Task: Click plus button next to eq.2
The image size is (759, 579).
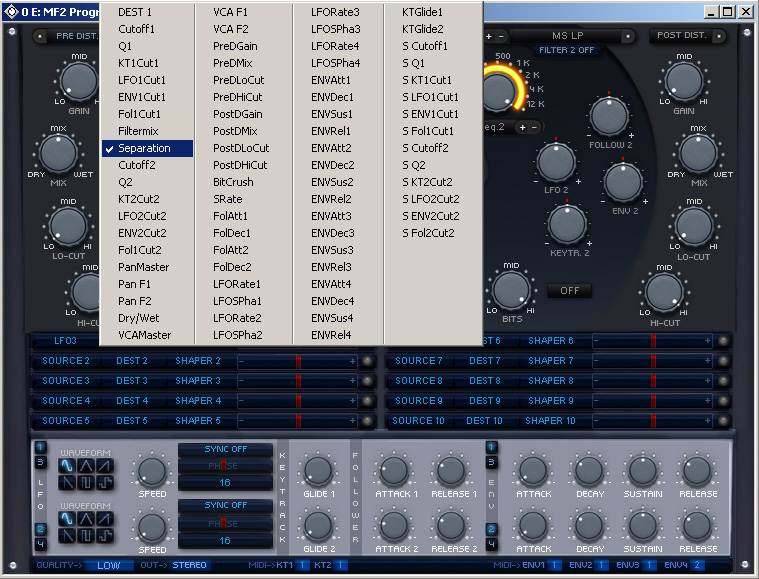Action: 522,127
